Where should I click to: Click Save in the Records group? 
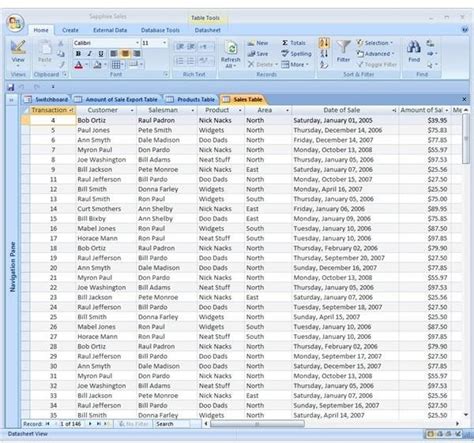258,54
